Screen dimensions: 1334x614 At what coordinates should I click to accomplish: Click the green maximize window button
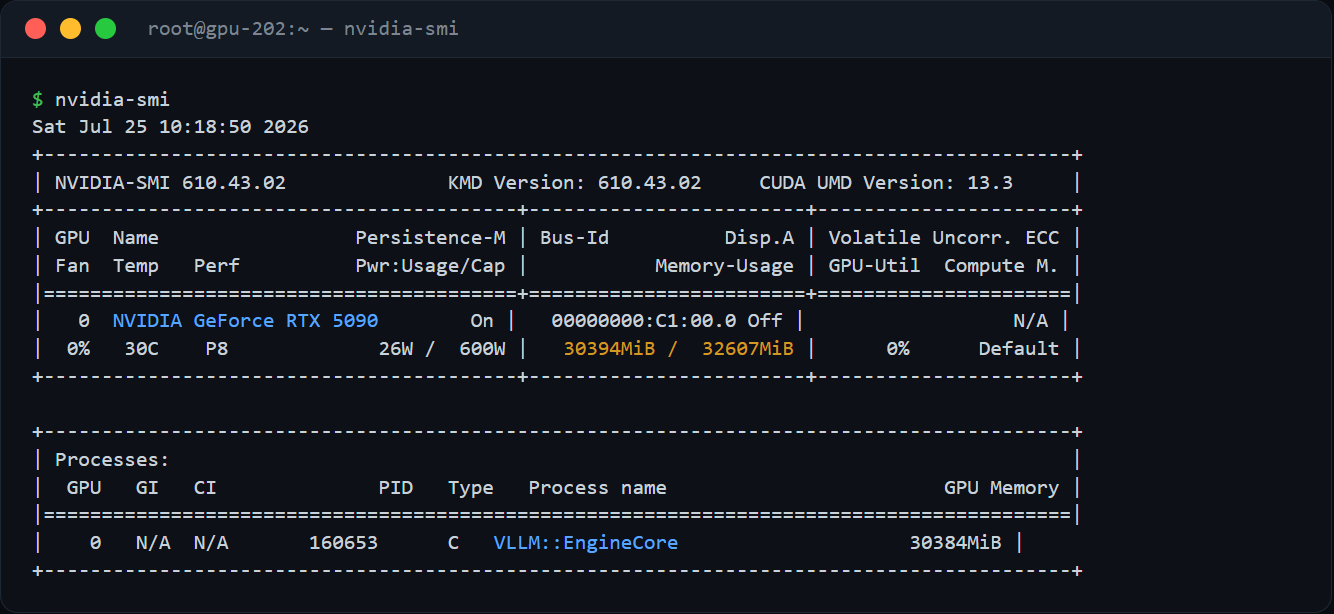pyautogui.click(x=106, y=29)
